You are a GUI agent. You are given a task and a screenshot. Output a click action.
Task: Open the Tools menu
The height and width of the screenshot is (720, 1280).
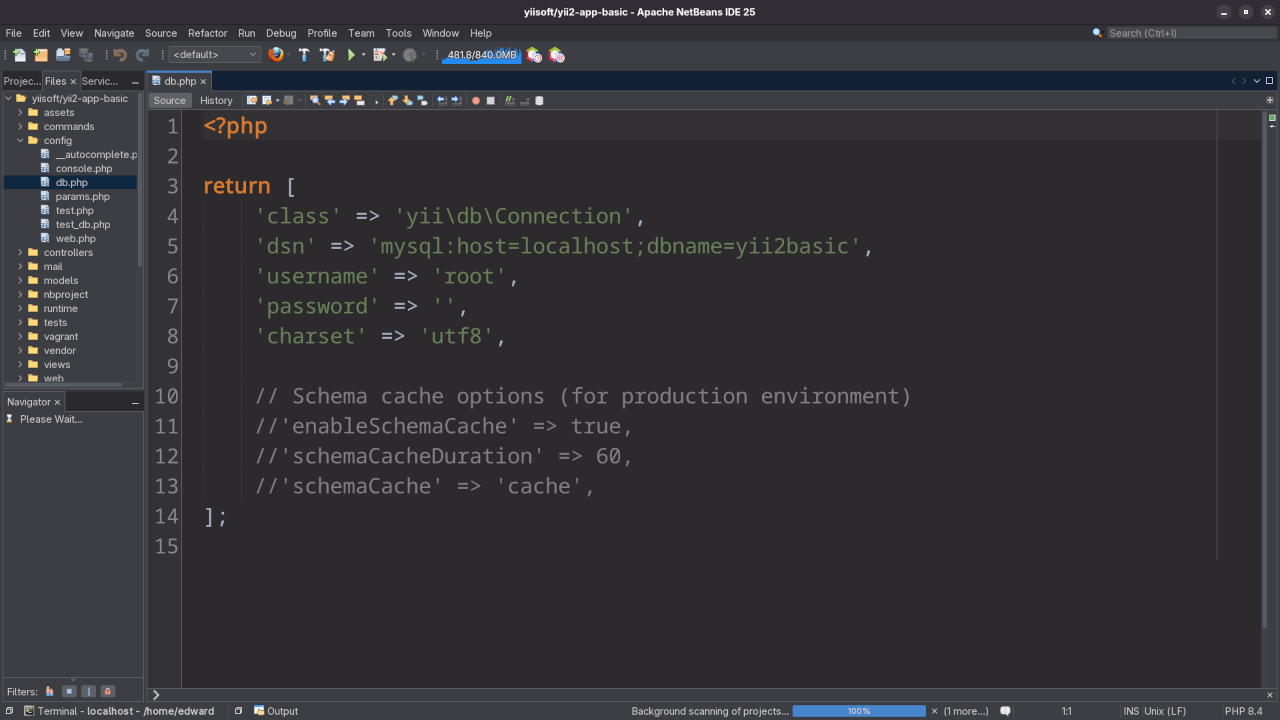(398, 33)
